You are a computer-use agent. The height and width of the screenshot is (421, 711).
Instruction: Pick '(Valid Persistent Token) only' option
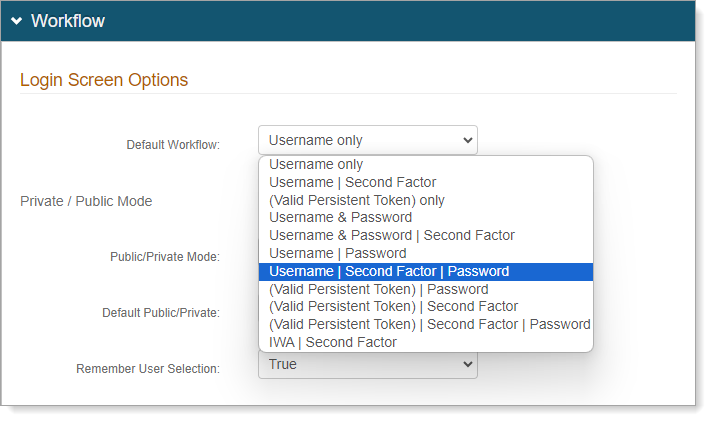pyautogui.click(x=356, y=200)
